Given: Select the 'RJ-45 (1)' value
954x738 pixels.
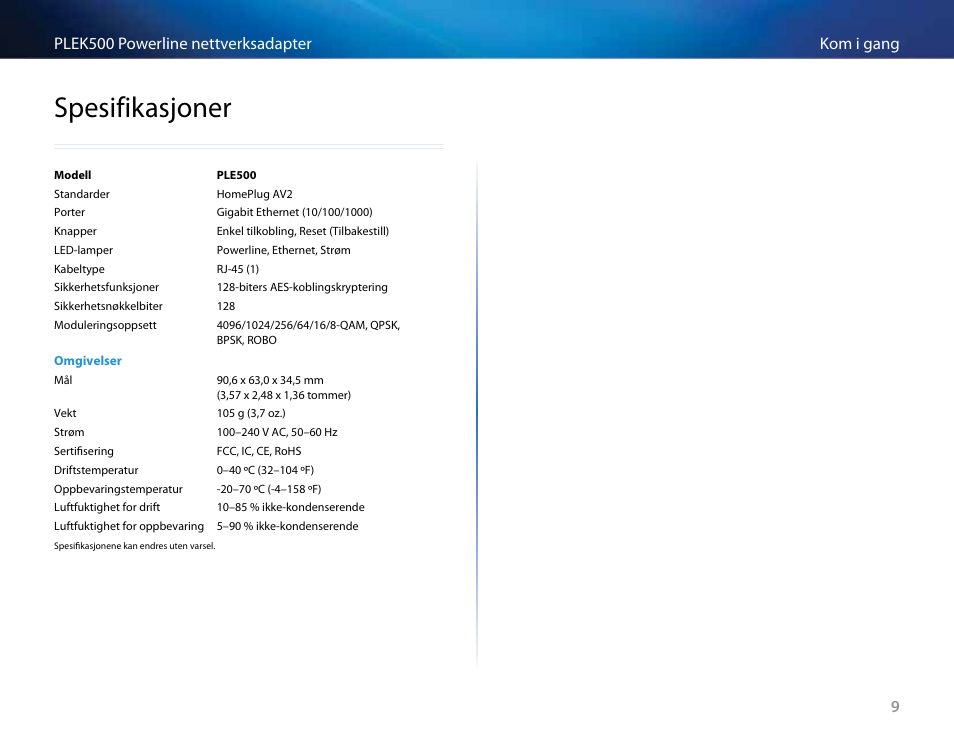Looking at the screenshot, I should point(237,269).
